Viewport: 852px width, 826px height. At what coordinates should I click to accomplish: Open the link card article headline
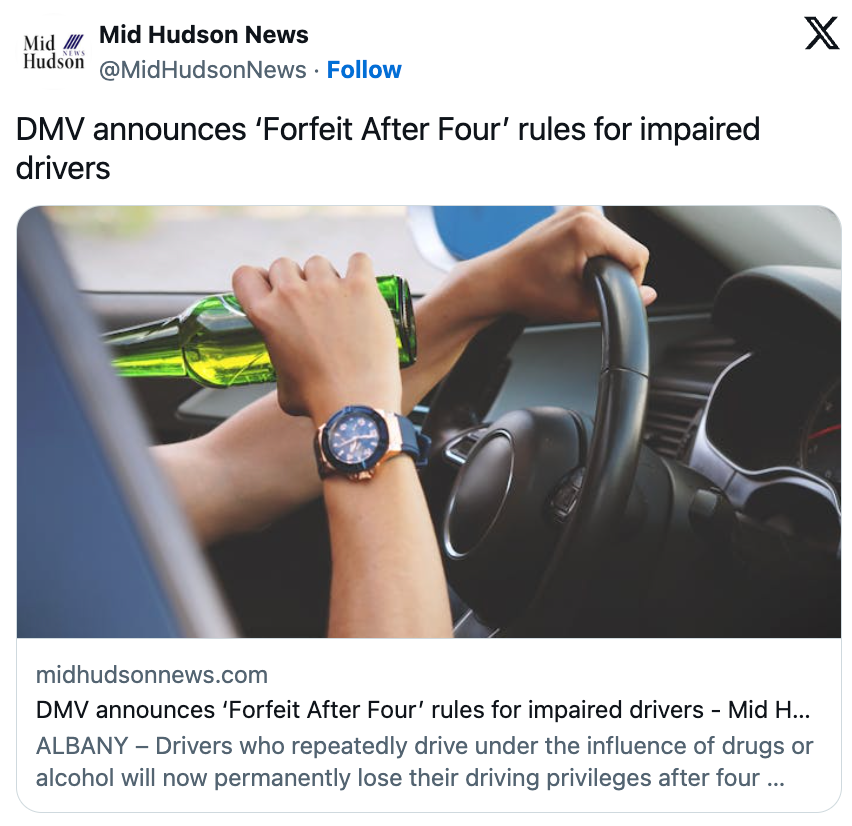[423, 710]
